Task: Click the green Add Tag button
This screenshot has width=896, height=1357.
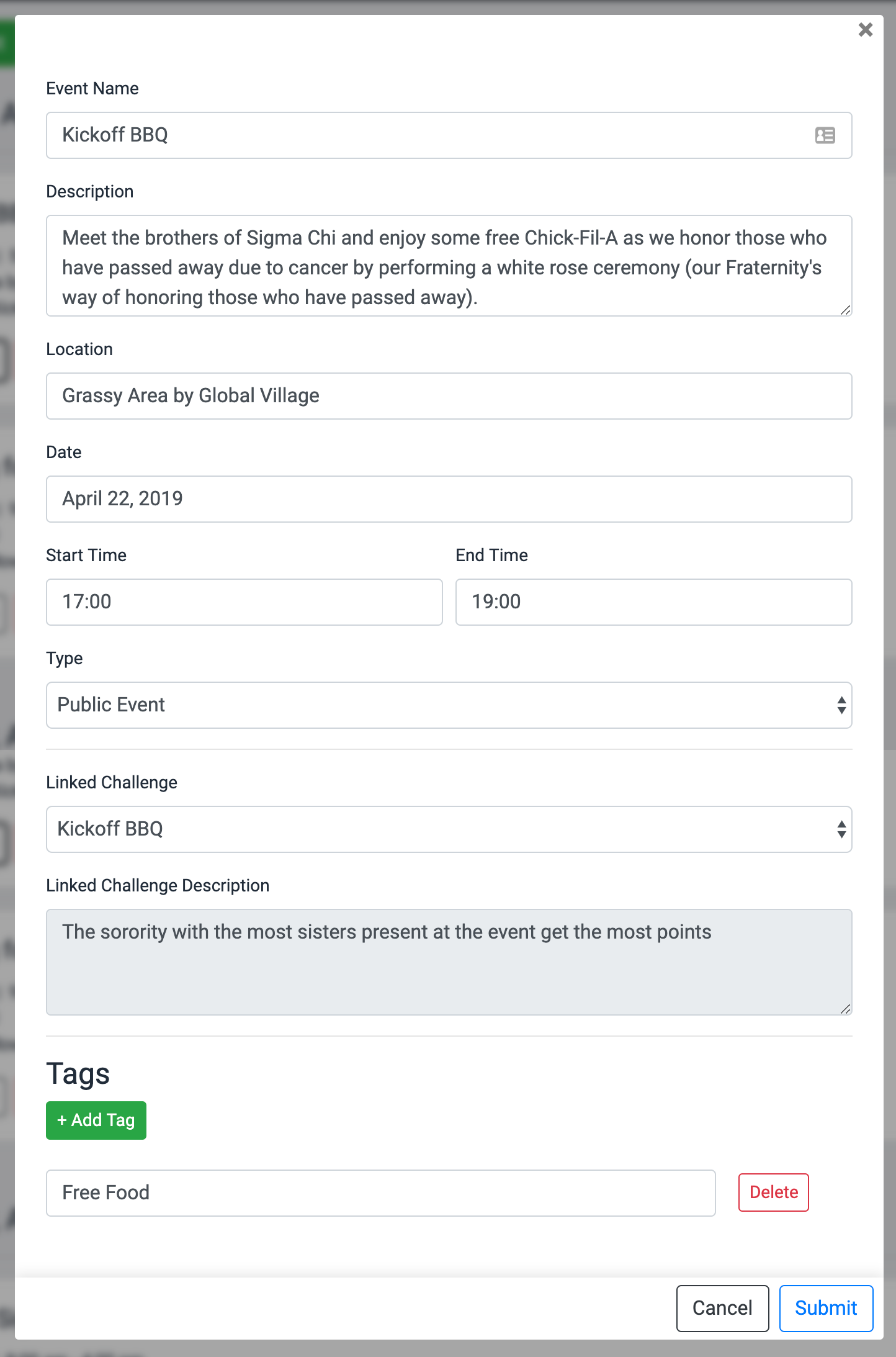Action: coord(96,1120)
